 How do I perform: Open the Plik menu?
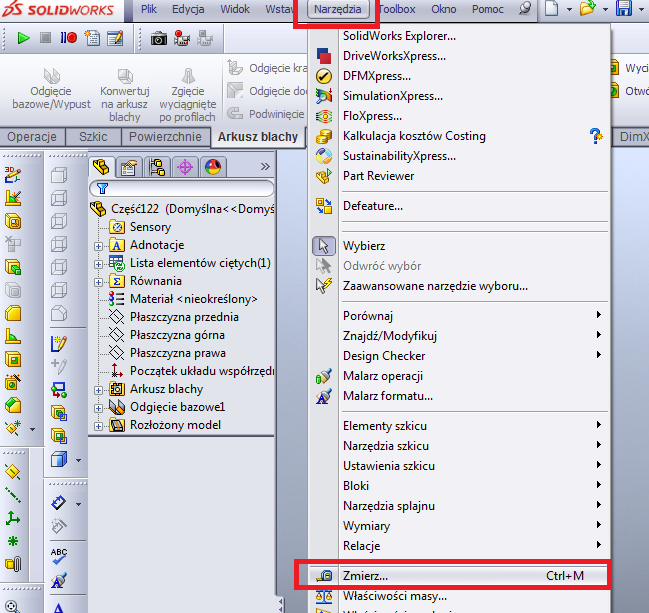[149, 9]
